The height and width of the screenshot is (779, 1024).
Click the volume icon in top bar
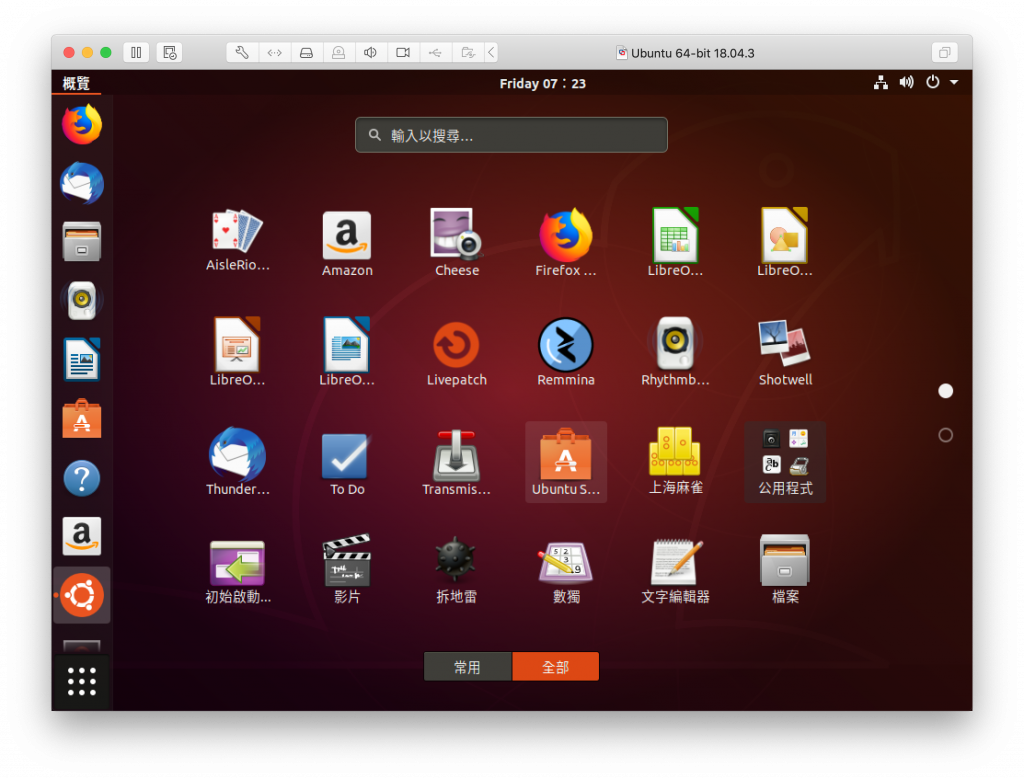coord(906,83)
